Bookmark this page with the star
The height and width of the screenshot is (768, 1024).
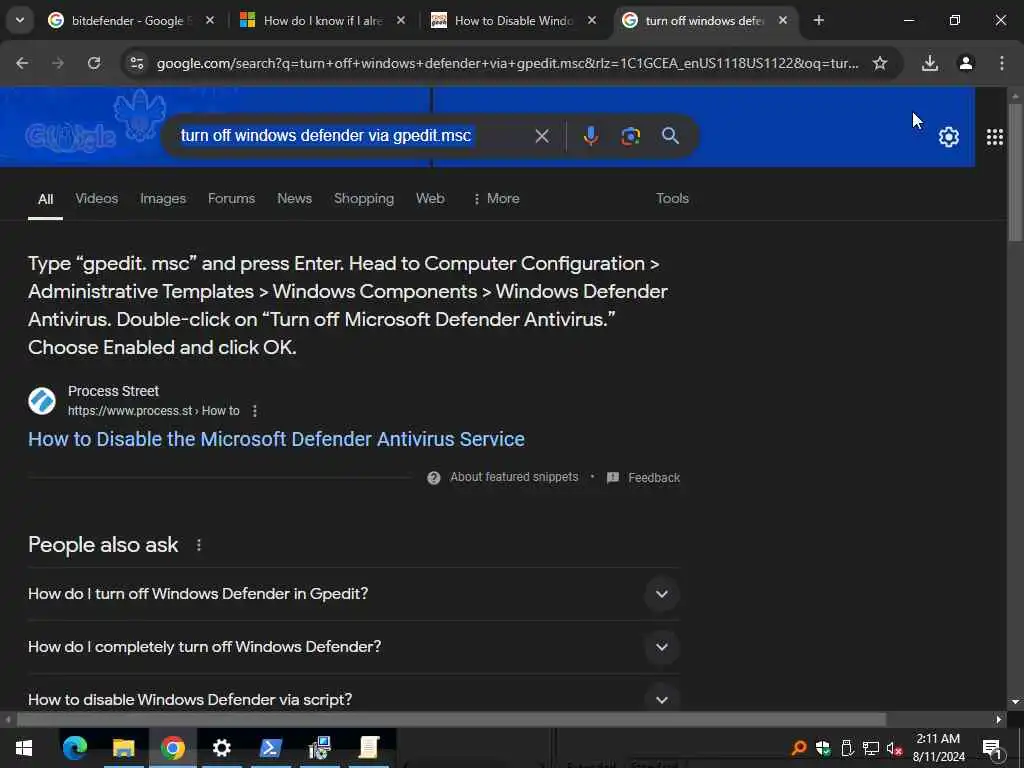point(880,63)
